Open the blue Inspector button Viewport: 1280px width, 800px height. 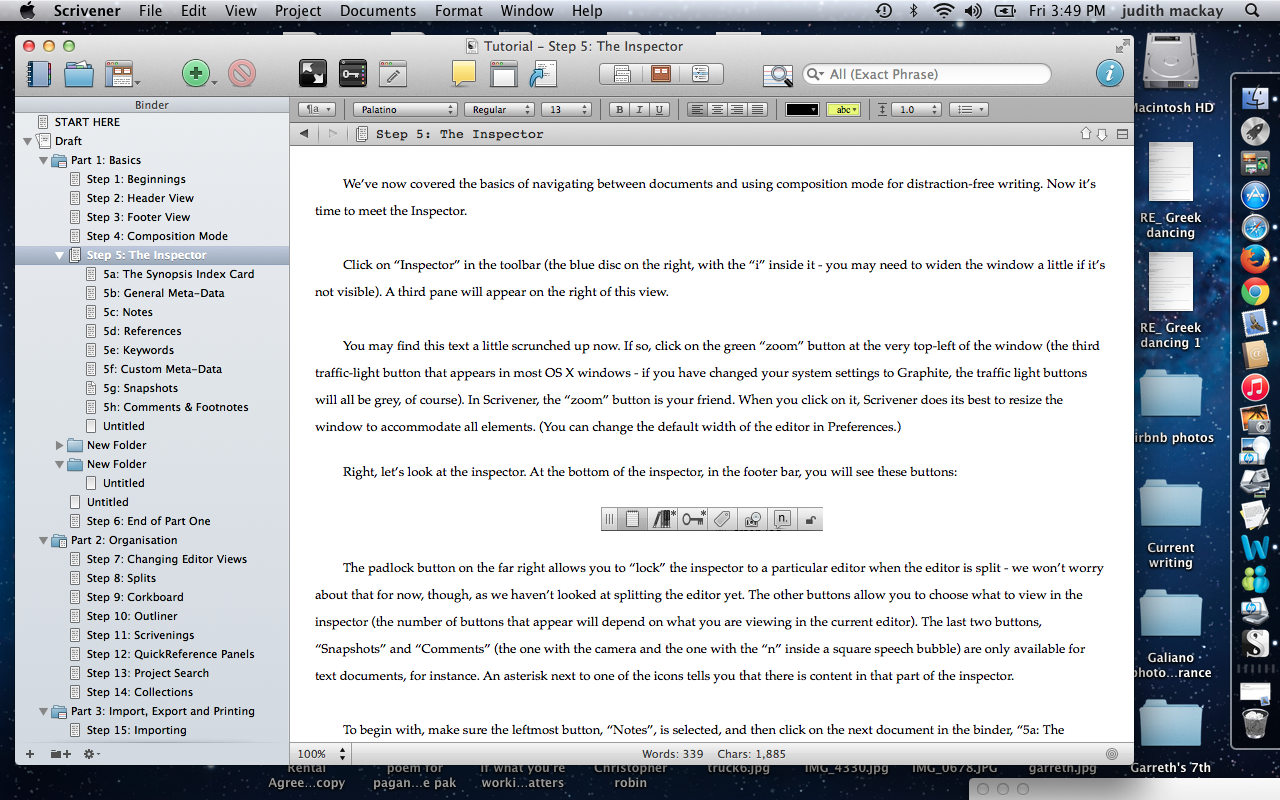pyautogui.click(x=1109, y=73)
